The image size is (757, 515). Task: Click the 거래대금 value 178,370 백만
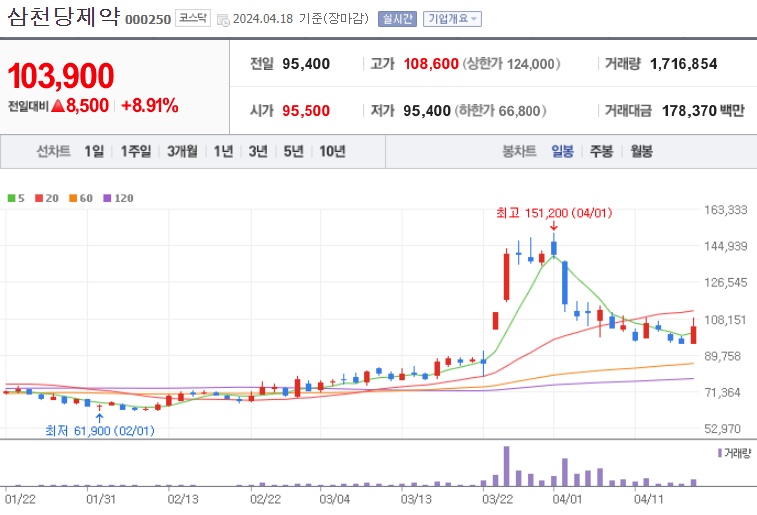point(703,111)
